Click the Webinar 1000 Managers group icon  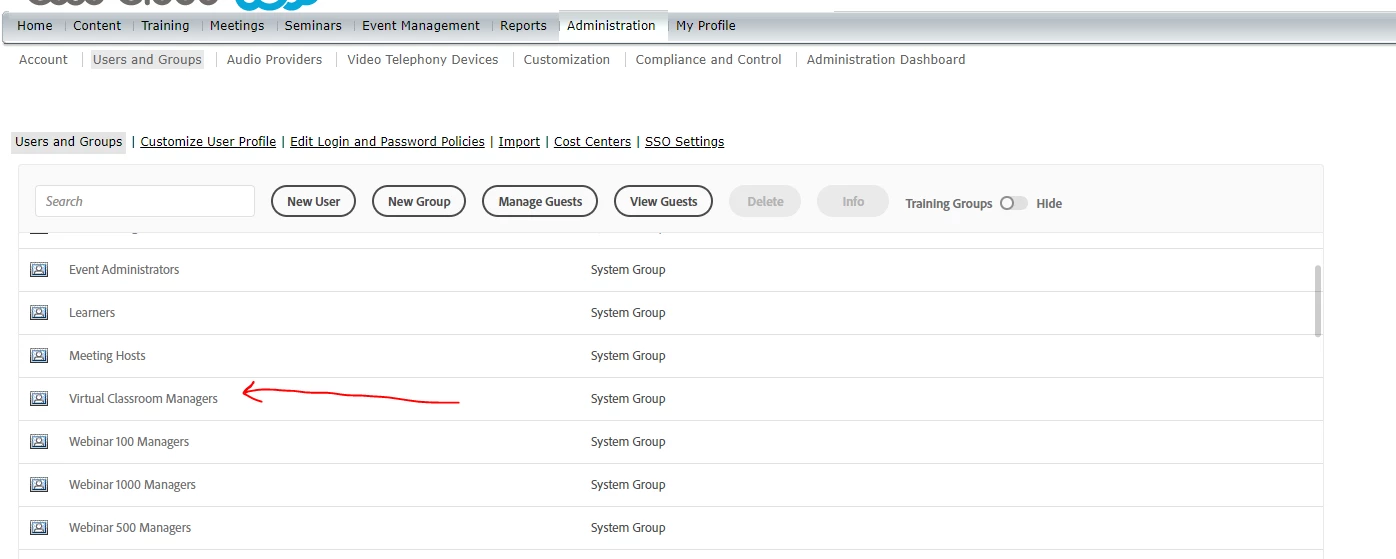pyautogui.click(x=39, y=485)
